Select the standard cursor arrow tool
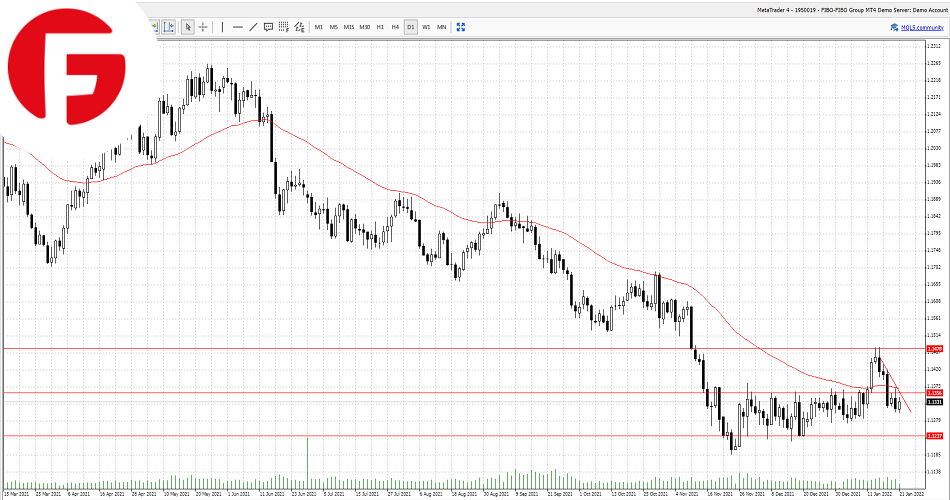The image size is (950, 500). point(188,27)
